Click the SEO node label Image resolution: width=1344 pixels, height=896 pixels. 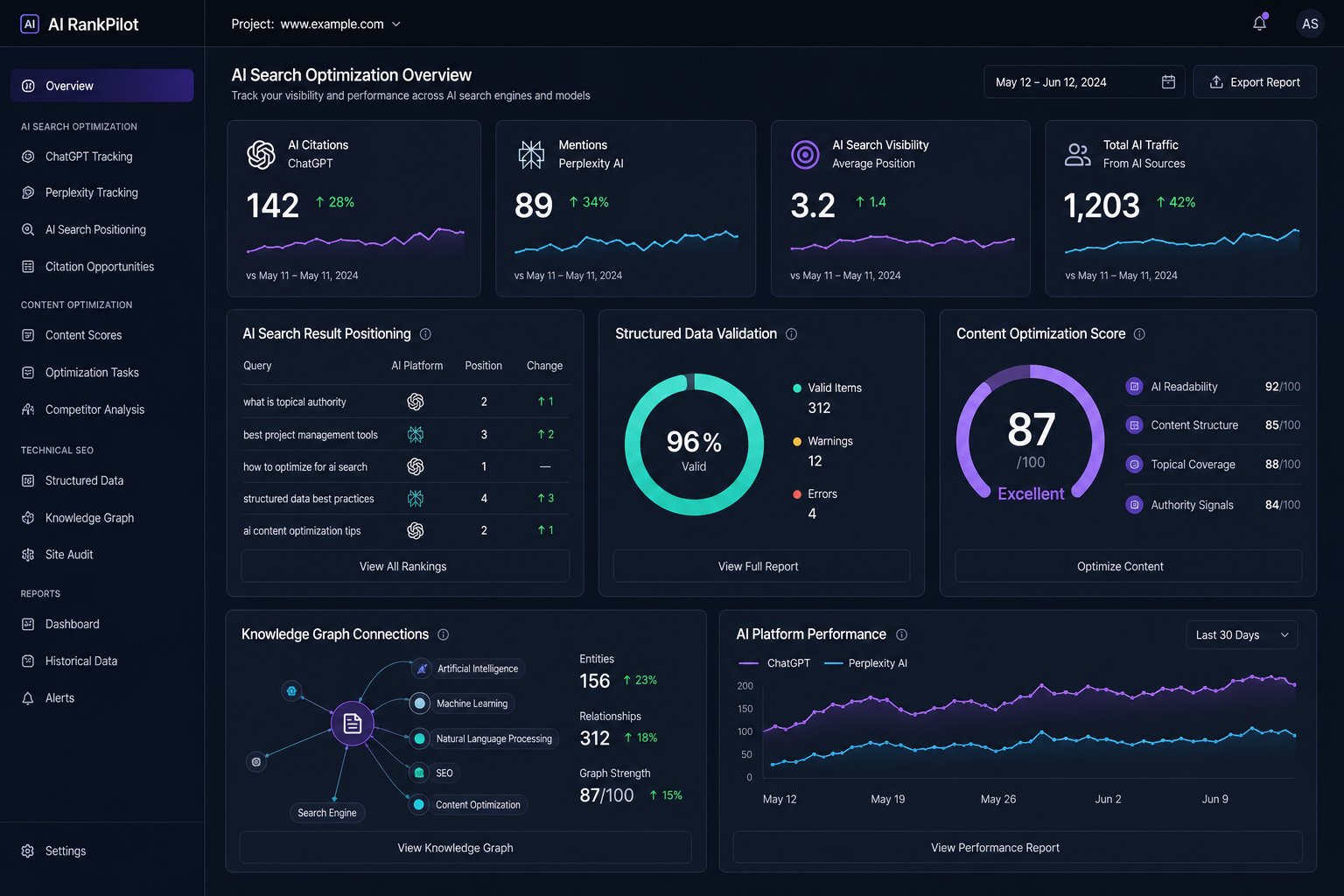coord(444,773)
